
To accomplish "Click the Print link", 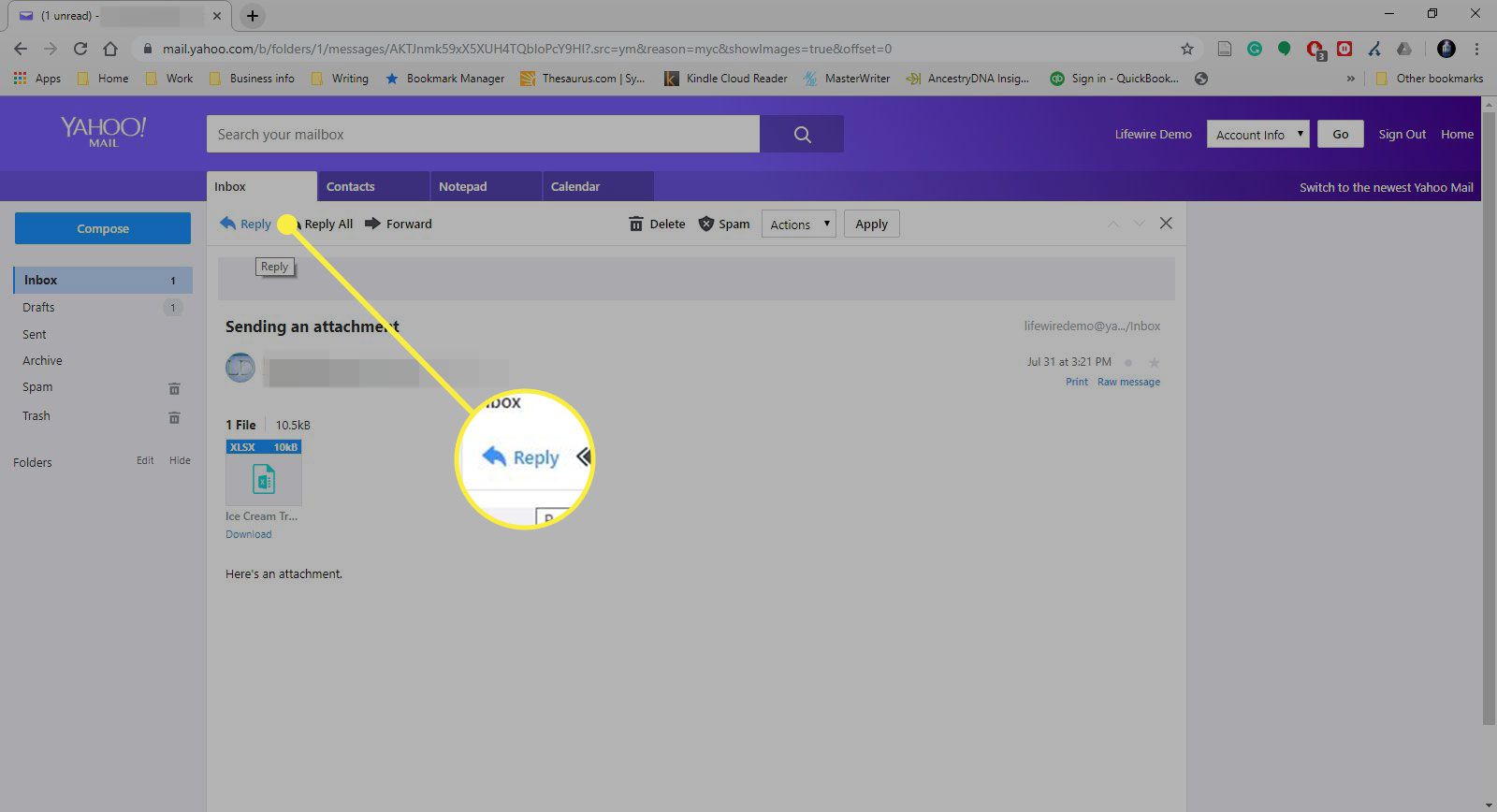I will (1077, 382).
